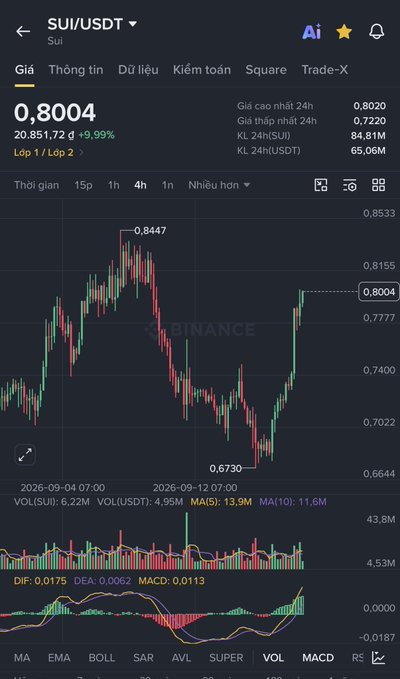Expand the Nhiều hơn timeframe dropdown
Image resolution: width=400 pixels, height=679 pixels.
[x=219, y=185]
